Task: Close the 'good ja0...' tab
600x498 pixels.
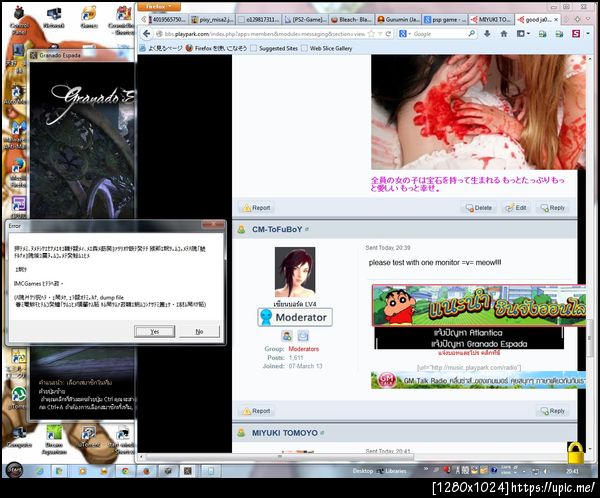Action: (556, 20)
